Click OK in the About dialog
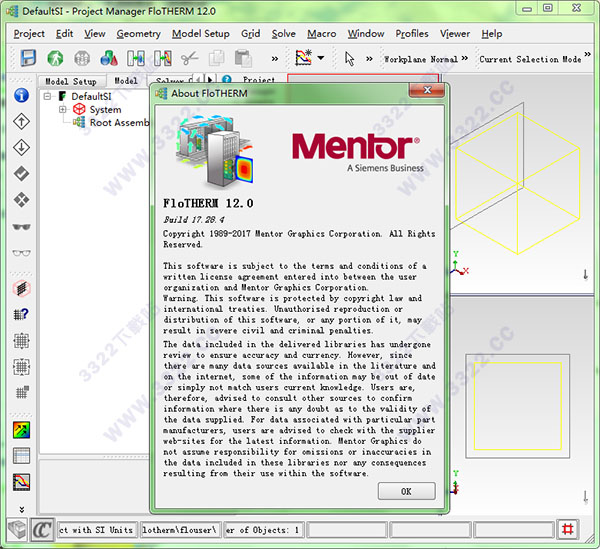The image size is (600, 549). 406,491
